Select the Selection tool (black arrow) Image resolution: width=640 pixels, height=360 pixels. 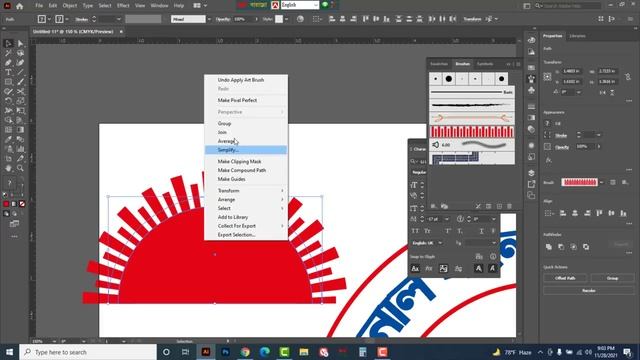(8, 43)
